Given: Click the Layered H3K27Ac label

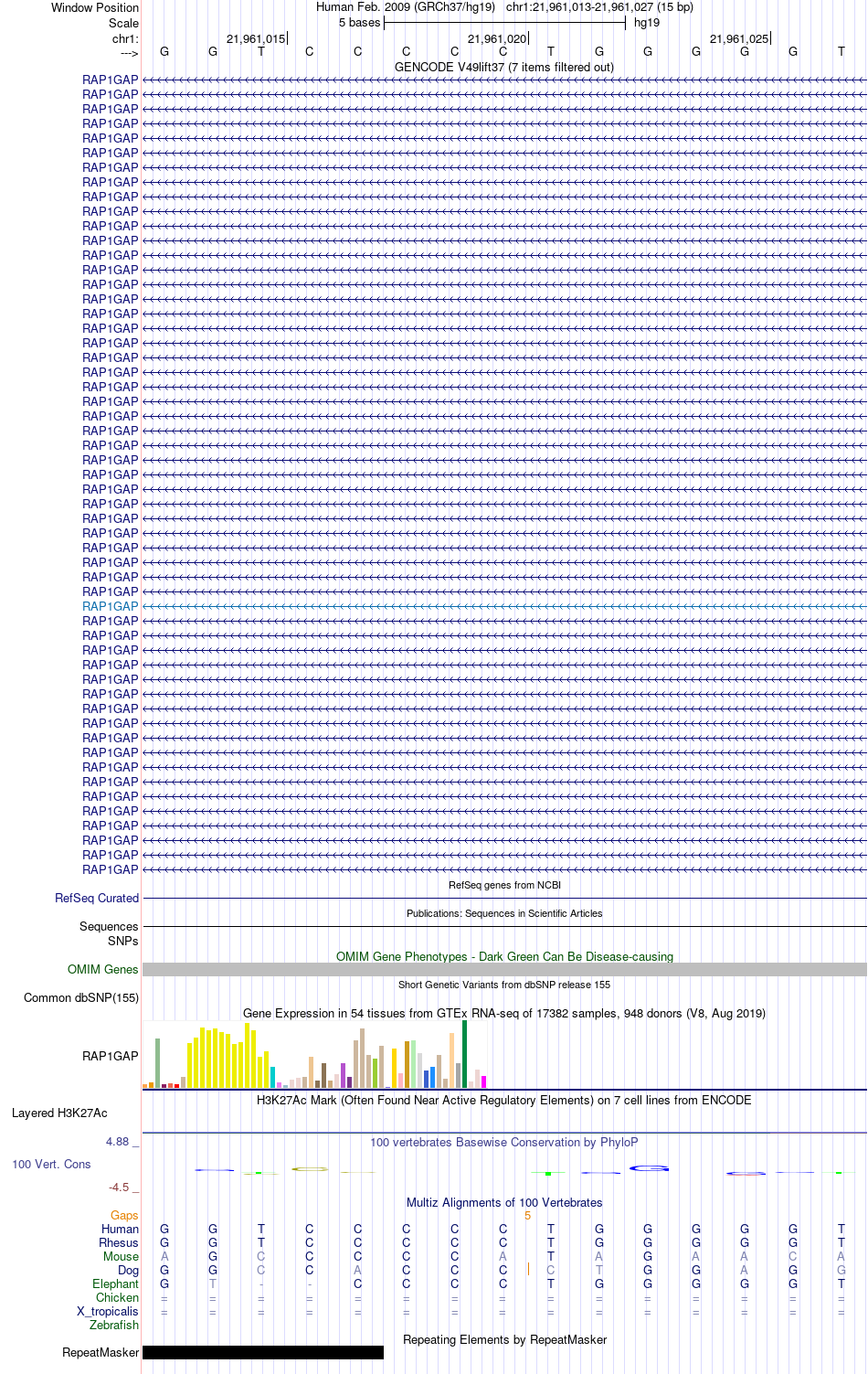Looking at the screenshot, I should [59, 1113].
